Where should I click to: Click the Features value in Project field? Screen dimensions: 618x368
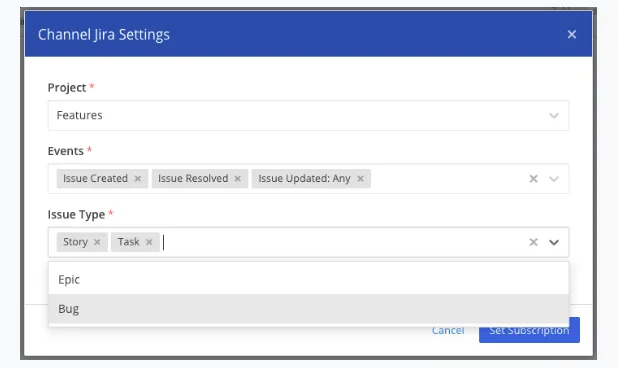[80, 115]
